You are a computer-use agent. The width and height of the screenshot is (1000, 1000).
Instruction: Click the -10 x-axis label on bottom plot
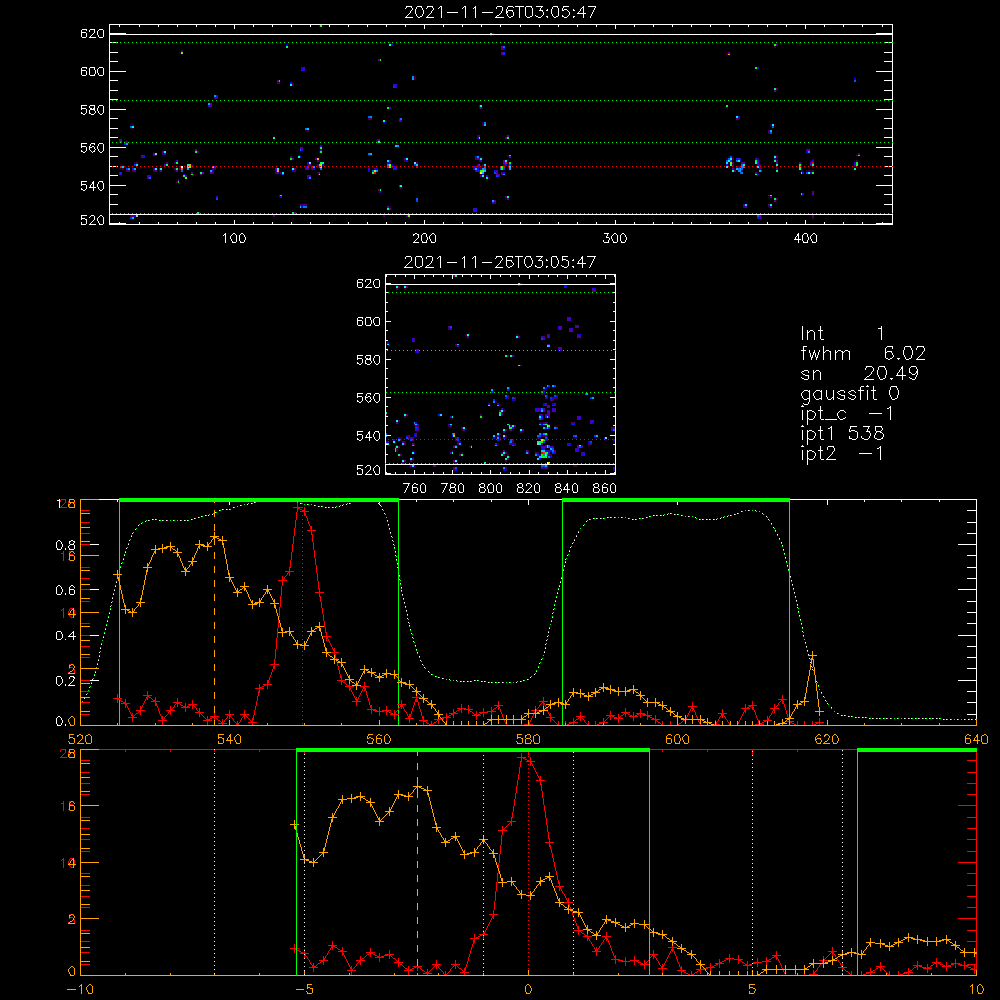tap(80, 989)
